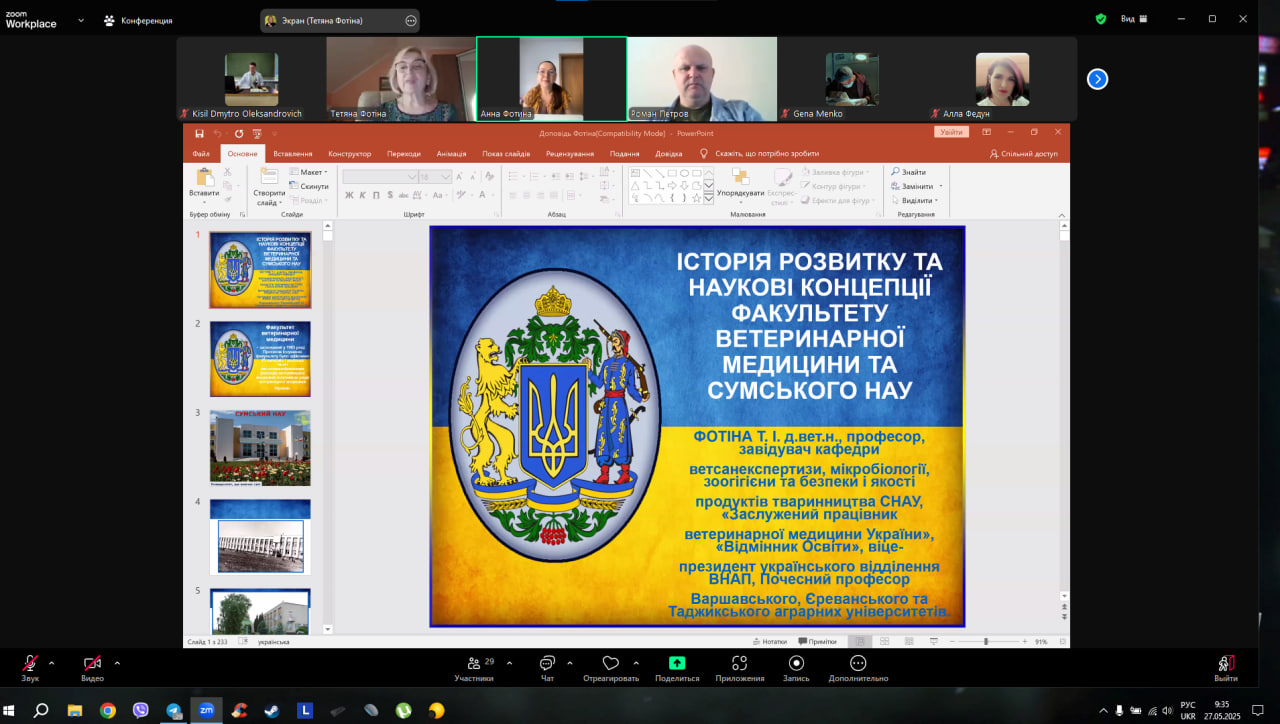This screenshot has width=1280, height=724.
Task: Open the Макет layout dropdown
Action: [311, 172]
